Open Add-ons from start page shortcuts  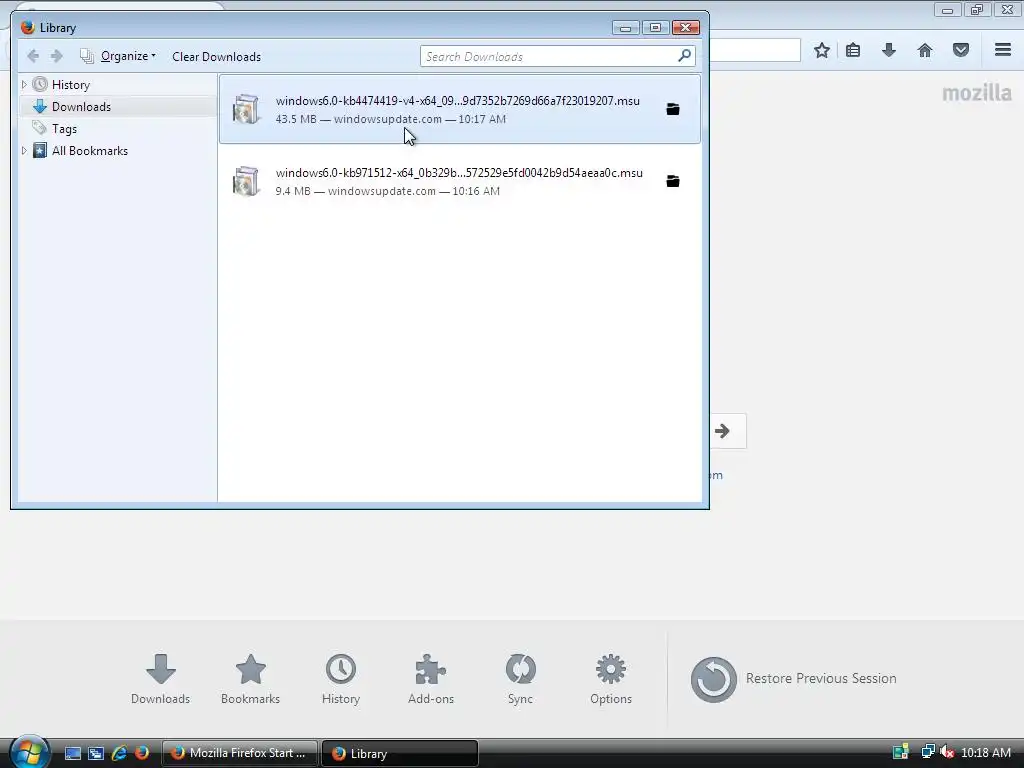point(430,679)
